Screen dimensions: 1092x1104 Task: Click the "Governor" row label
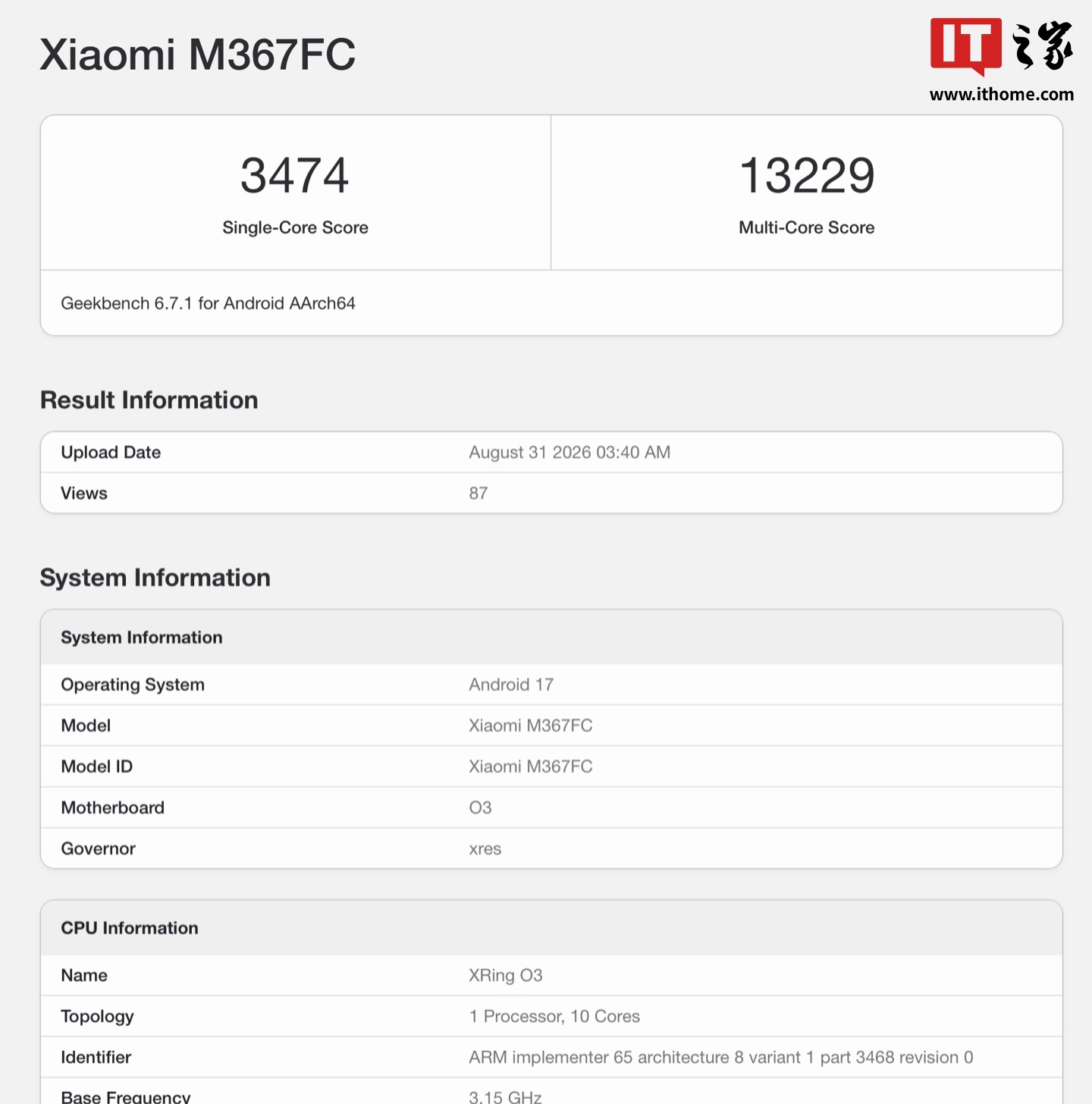(x=99, y=848)
